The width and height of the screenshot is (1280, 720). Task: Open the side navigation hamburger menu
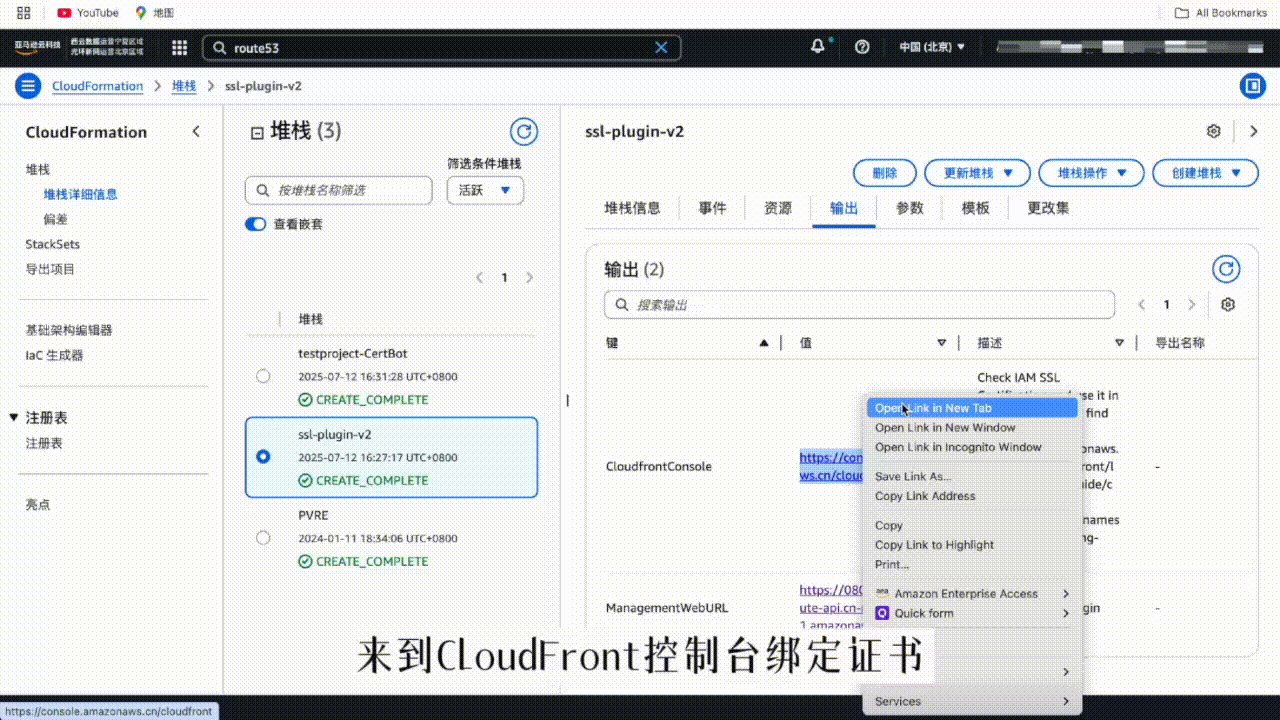(28, 86)
